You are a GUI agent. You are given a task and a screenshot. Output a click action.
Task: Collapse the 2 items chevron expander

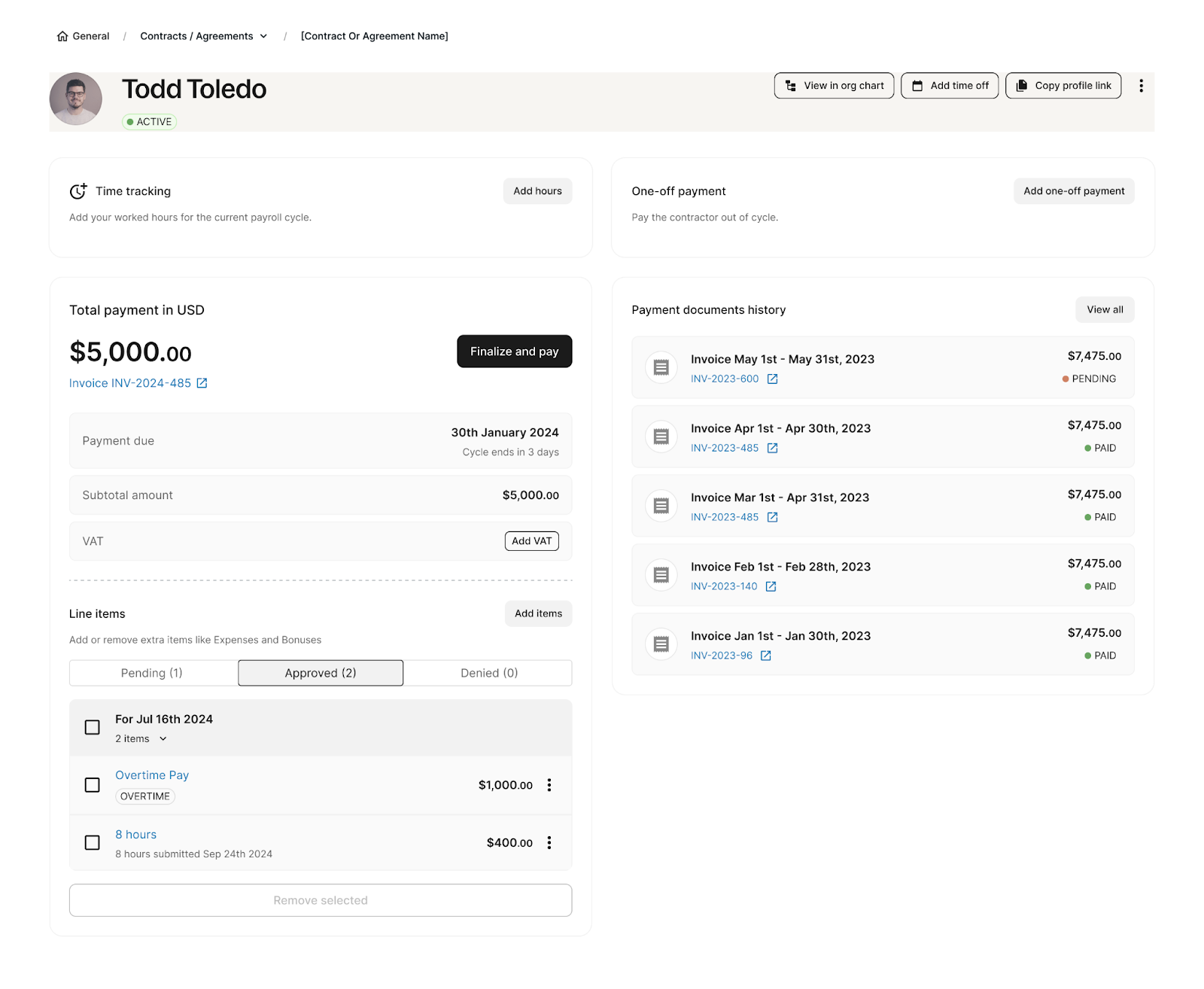[163, 739]
